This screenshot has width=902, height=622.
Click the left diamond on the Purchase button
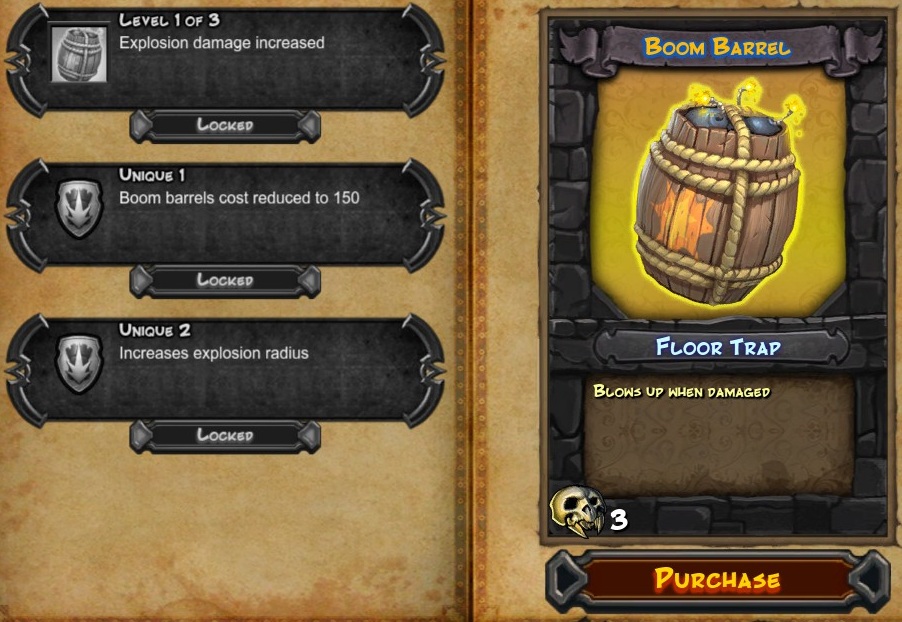click(x=567, y=580)
